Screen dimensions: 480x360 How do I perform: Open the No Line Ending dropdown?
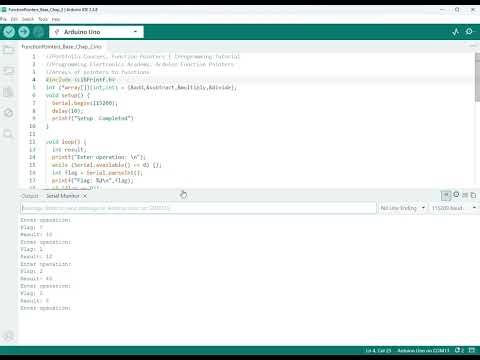point(402,208)
